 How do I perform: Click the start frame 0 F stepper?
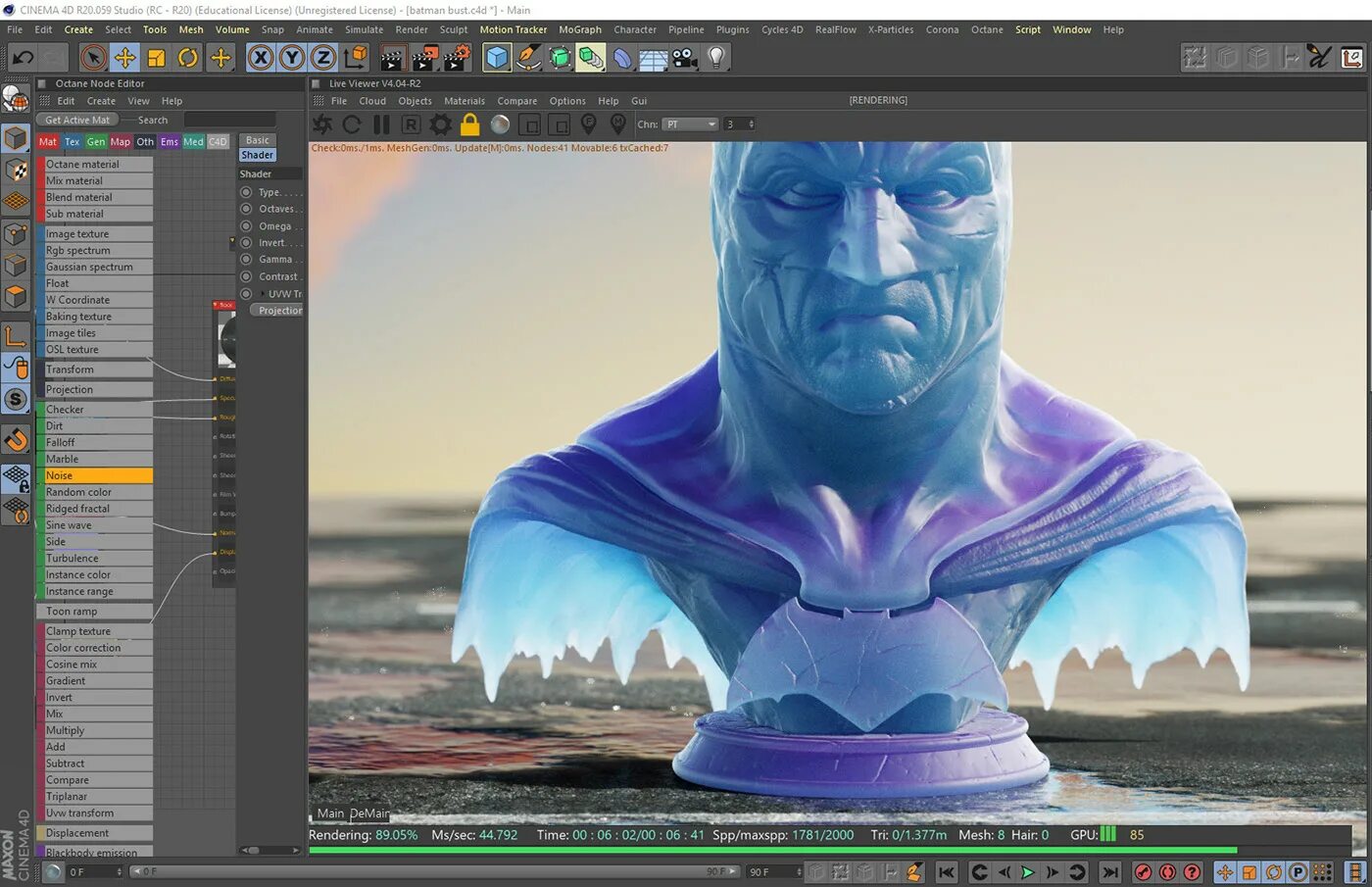120,871
